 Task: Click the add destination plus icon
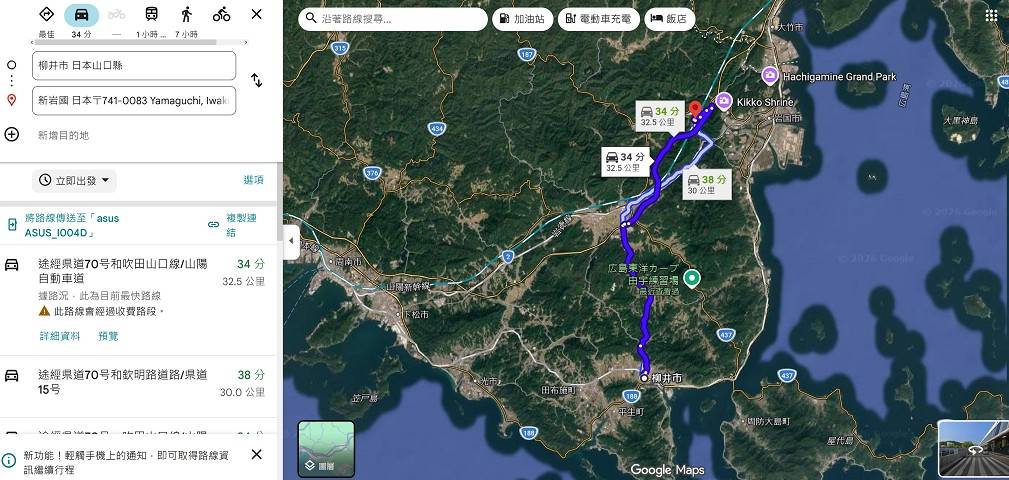pos(12,134)
